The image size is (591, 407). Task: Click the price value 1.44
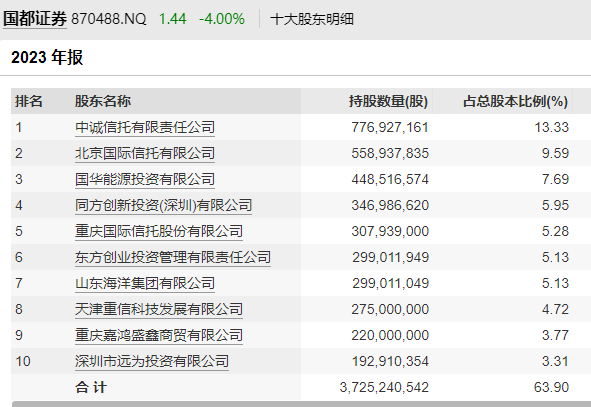tap(172, 19)
